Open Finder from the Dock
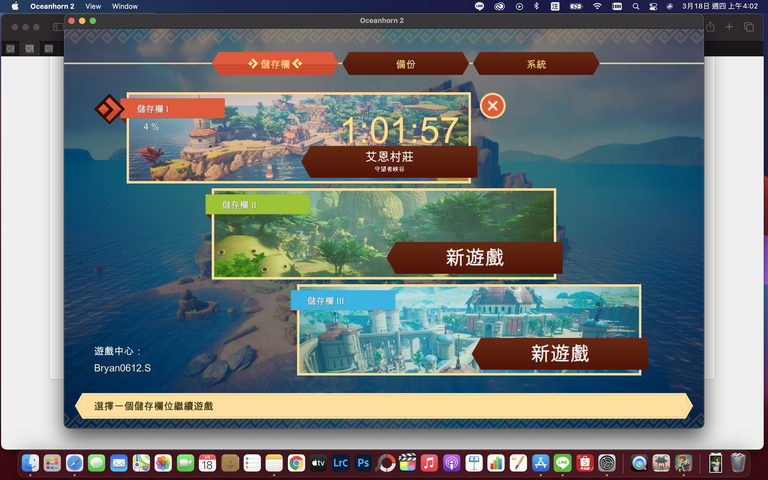 pyautogui.click(x=30, y=462)
